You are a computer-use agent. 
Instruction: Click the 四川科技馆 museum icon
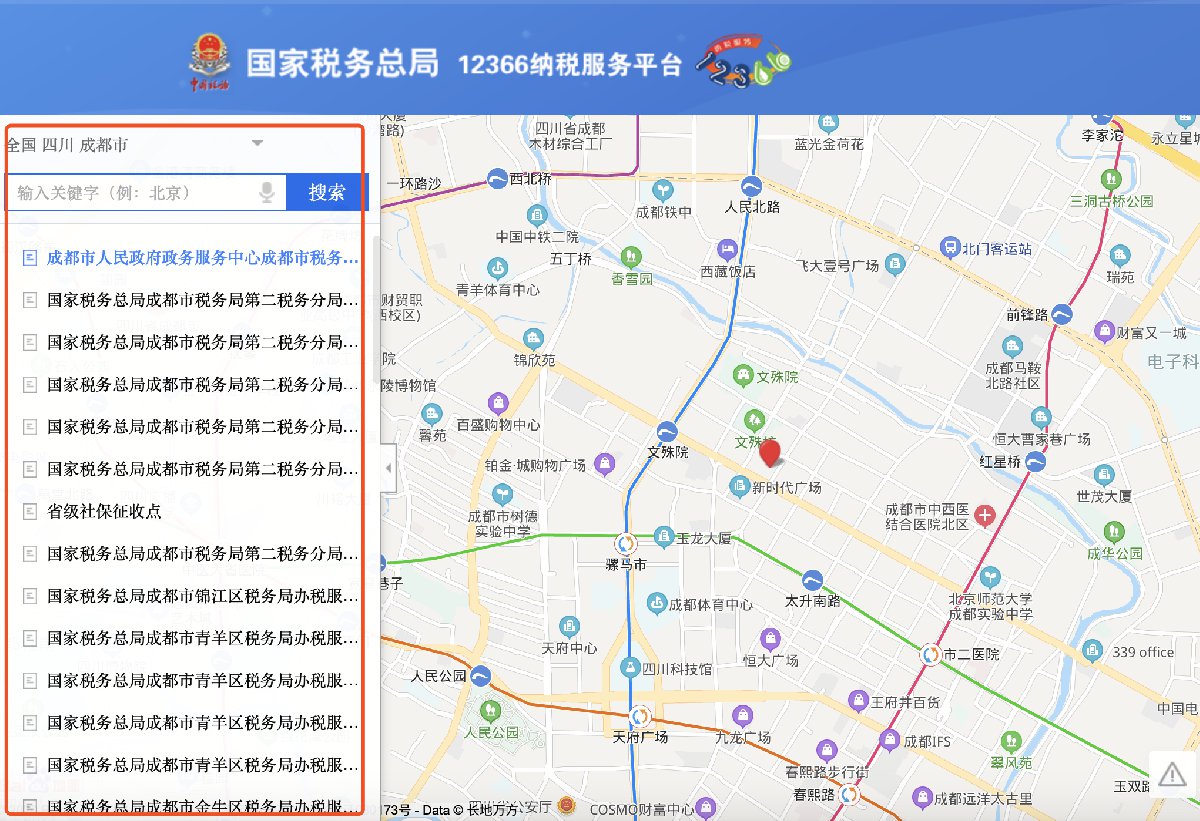click(629, 667)
